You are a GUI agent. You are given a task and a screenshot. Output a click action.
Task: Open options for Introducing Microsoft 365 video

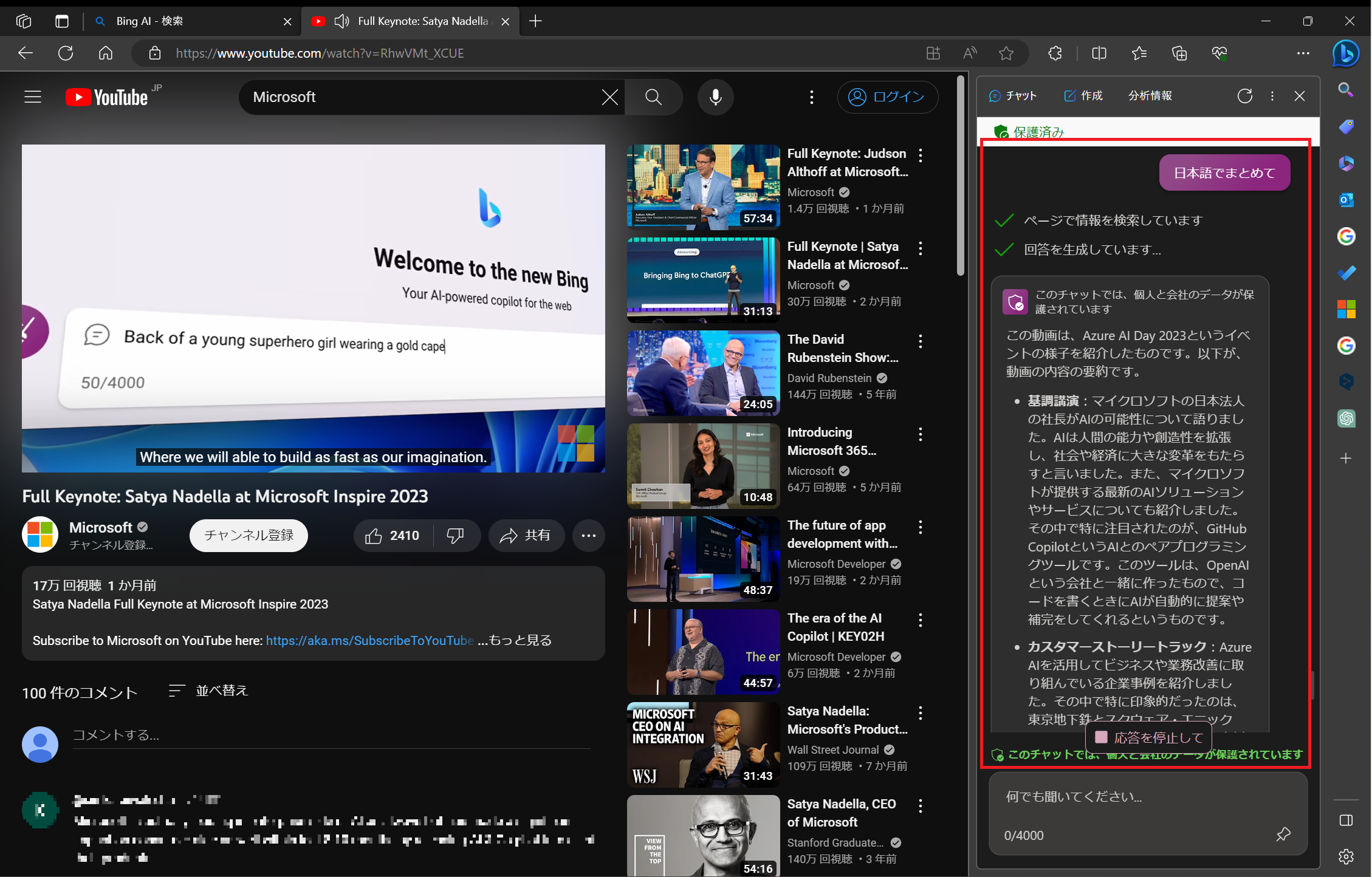[x=921, y=434]
